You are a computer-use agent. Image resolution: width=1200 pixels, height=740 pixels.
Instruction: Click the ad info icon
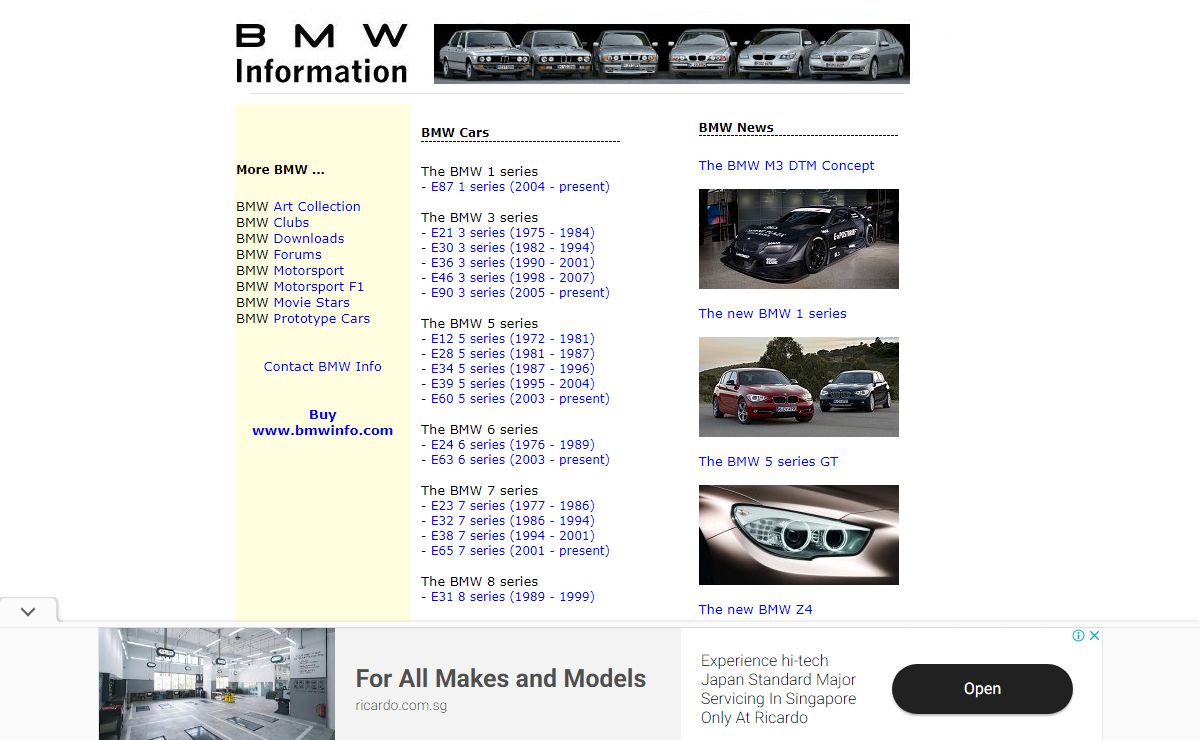[x=1078, y=636]
